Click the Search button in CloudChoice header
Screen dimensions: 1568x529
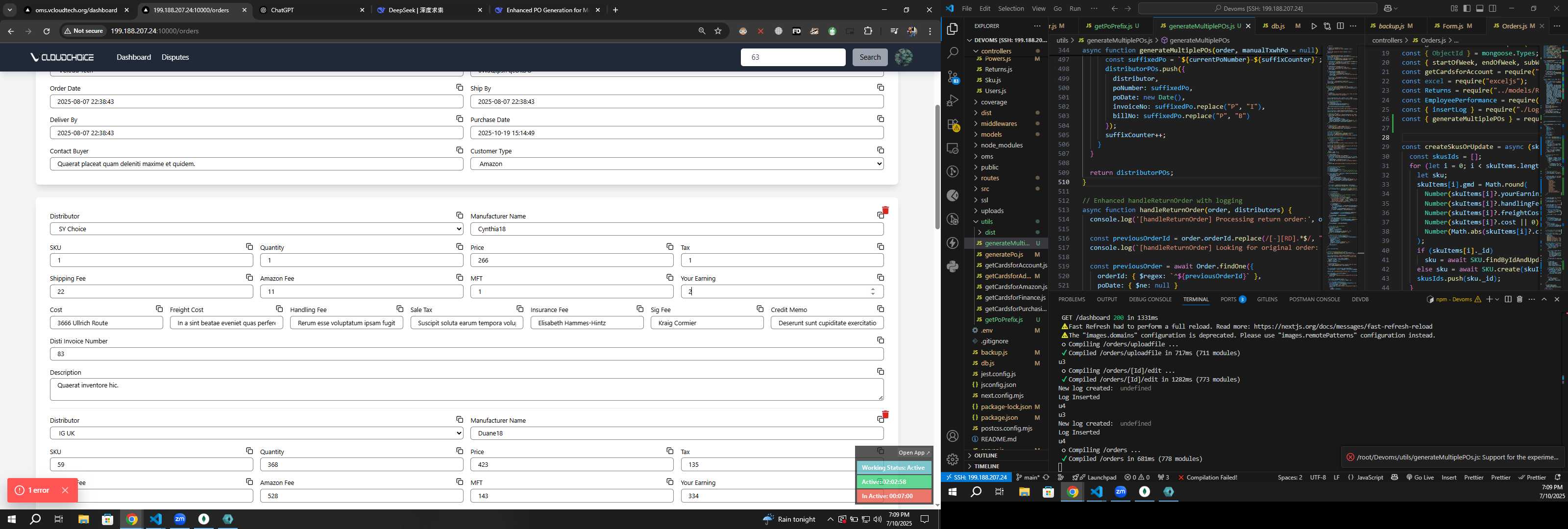[870, 57]
